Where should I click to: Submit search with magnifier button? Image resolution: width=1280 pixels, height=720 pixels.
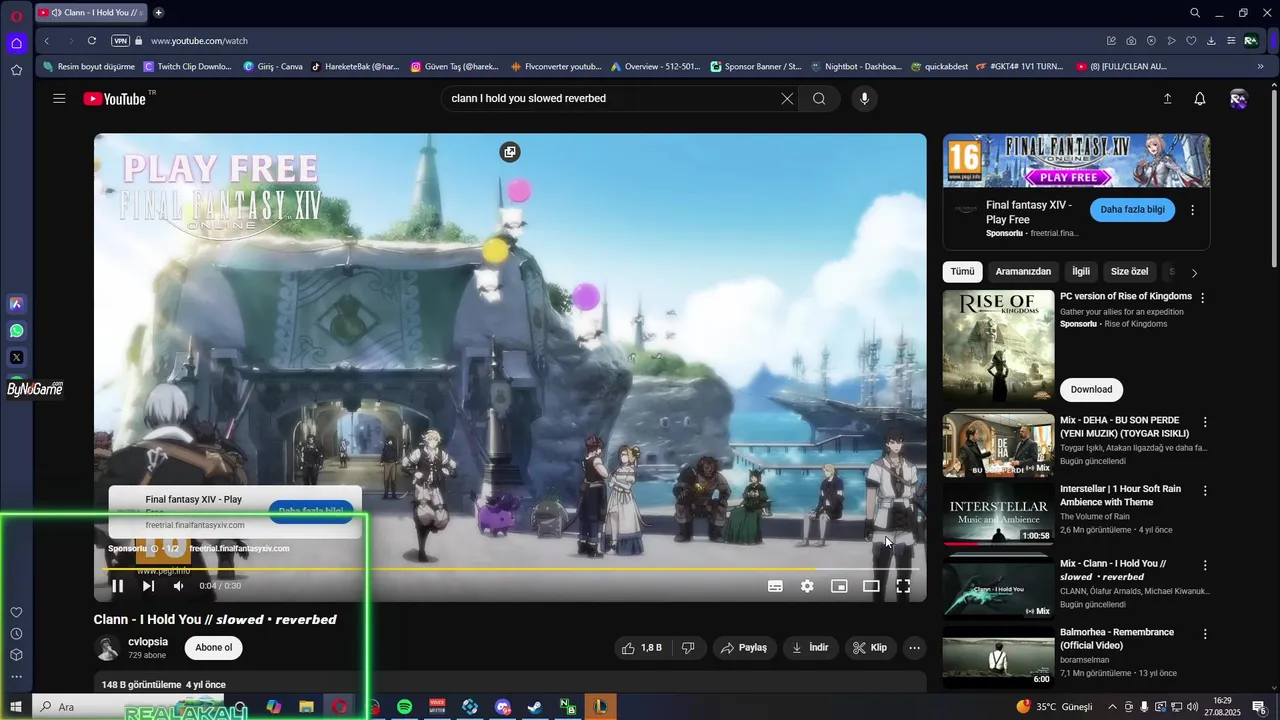click(819, 98)
